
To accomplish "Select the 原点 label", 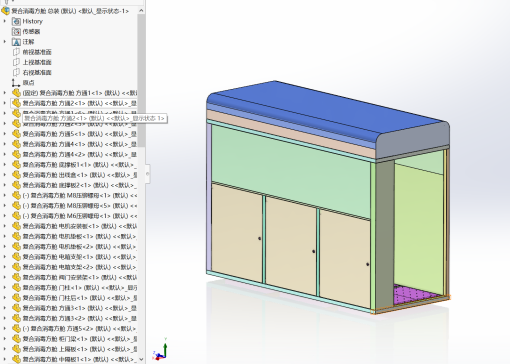I will (28, 83).
